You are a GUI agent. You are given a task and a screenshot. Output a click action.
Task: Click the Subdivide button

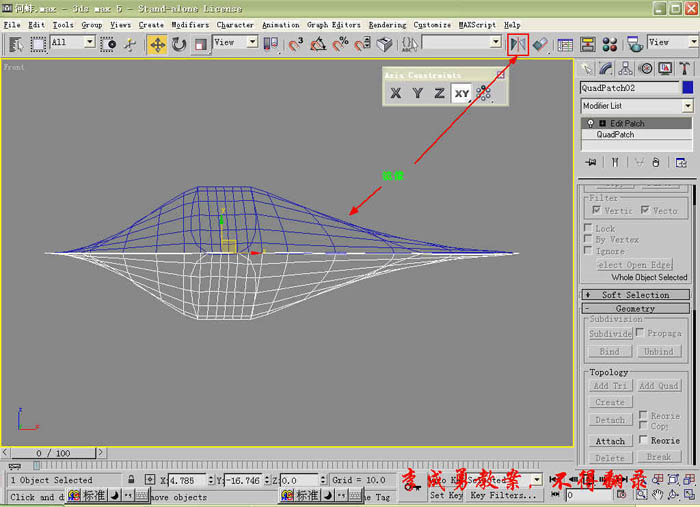[x=610, y=333]
